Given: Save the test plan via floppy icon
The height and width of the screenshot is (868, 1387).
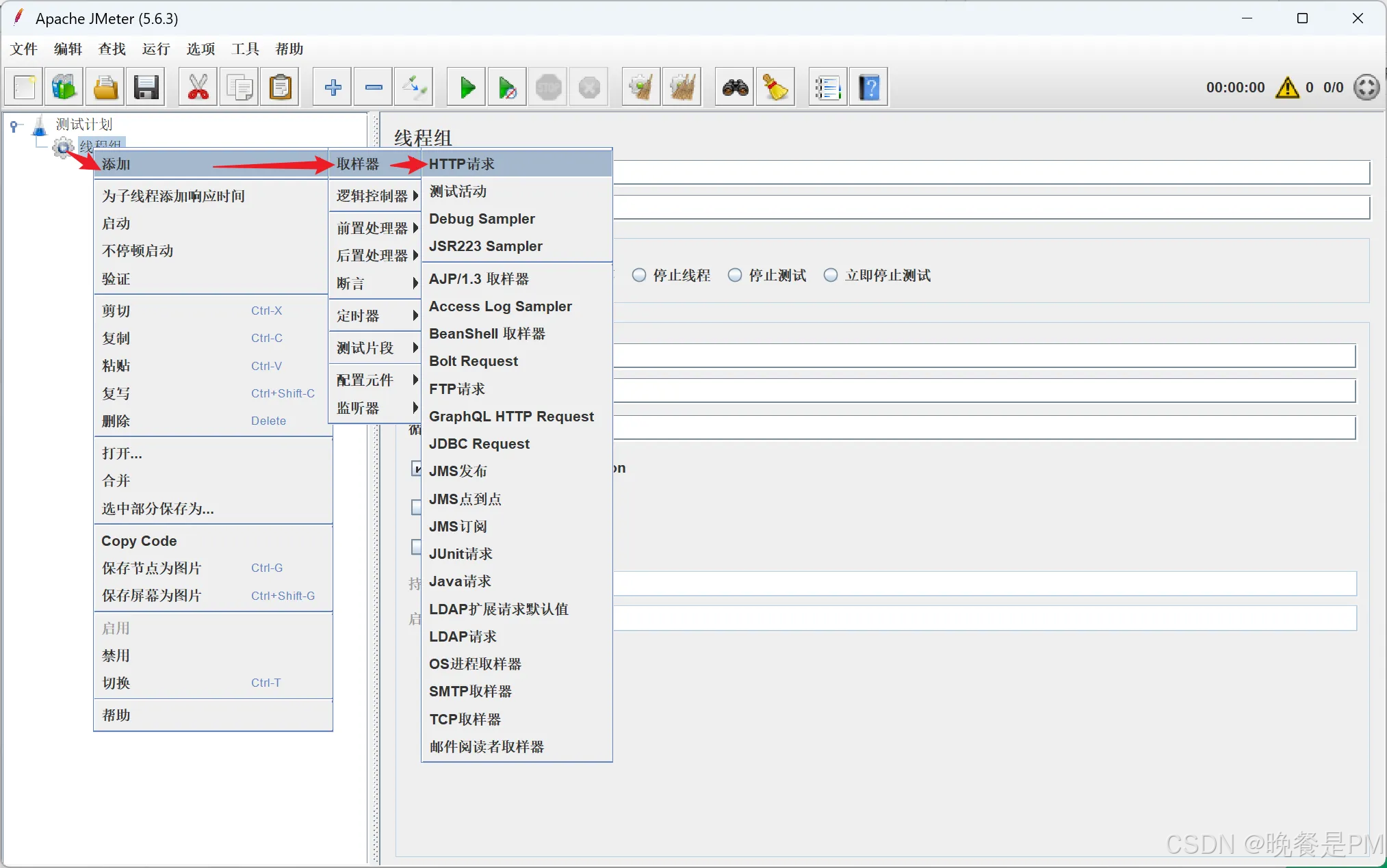Looking at the screenshot, I should (x=146, y=87).
